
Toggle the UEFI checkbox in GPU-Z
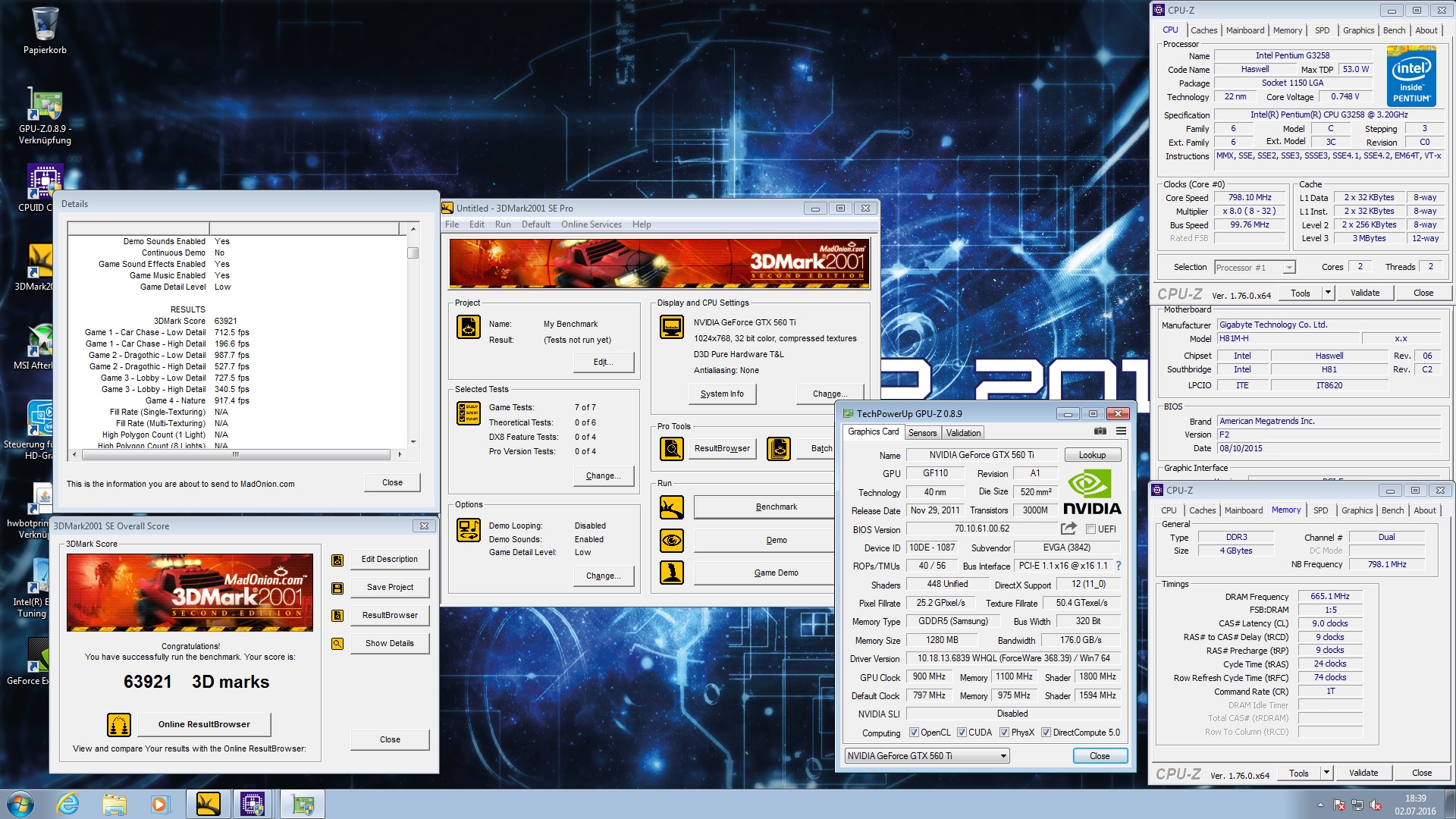point(1090,529)
